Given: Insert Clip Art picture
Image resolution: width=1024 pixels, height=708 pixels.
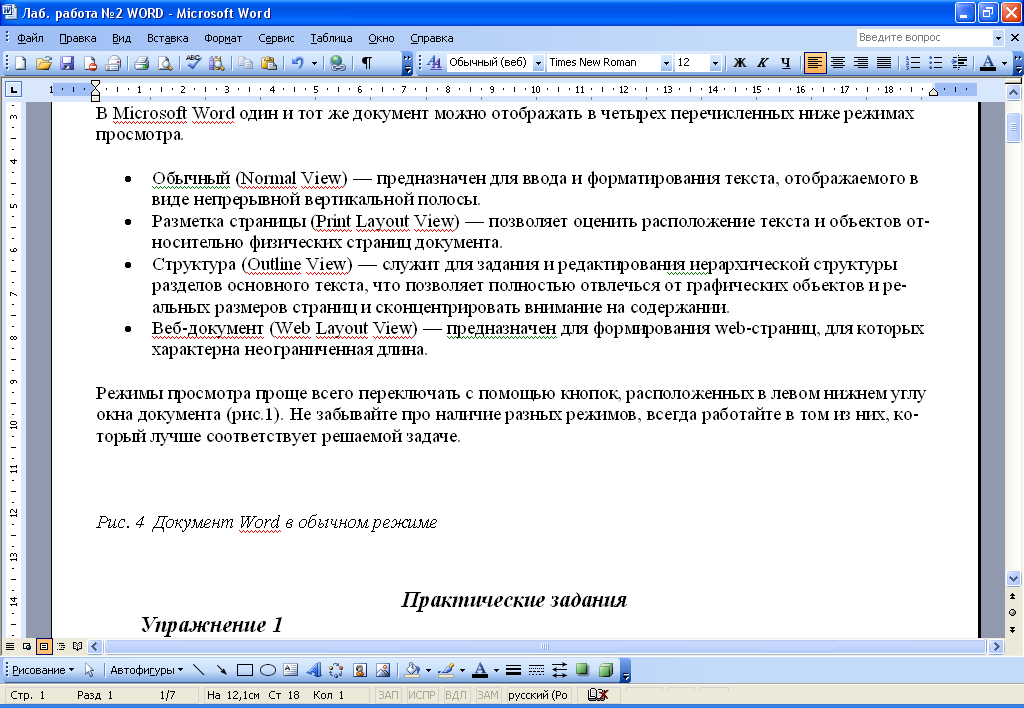Looking at the screenshot, I should [360, 670].
